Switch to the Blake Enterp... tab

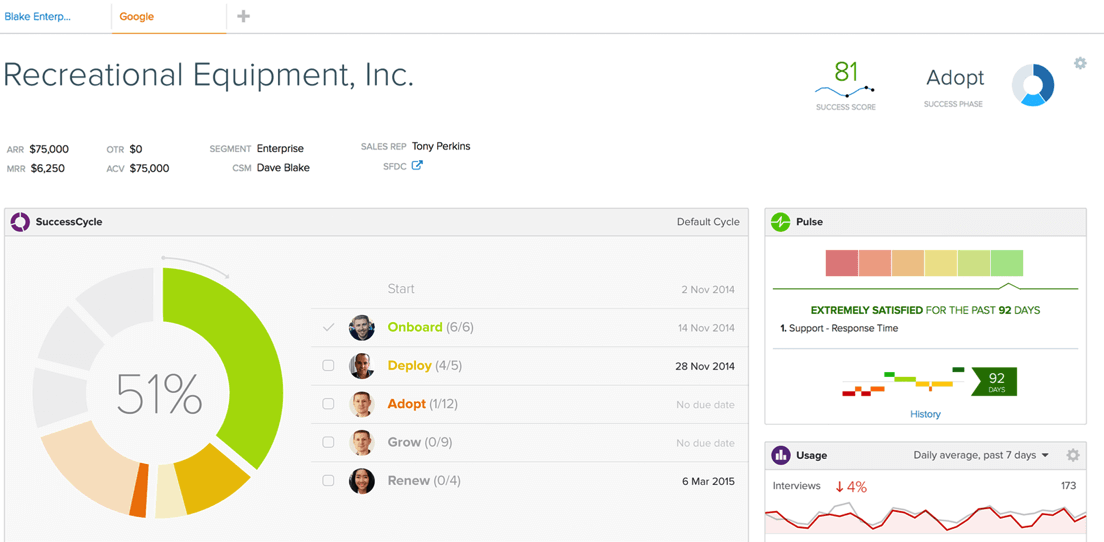pyautogui.click(x=37, y=16)
